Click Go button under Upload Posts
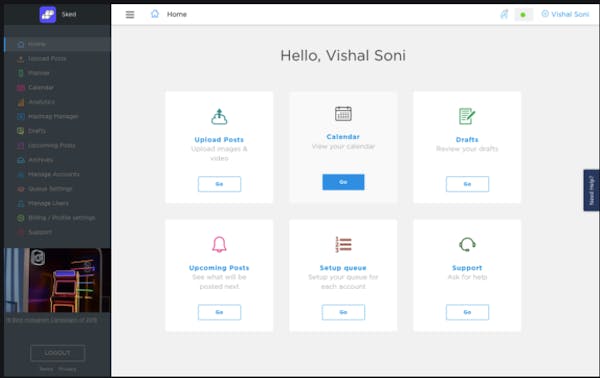This screenshot has height=378, width=600. click(x=219, y=184)
